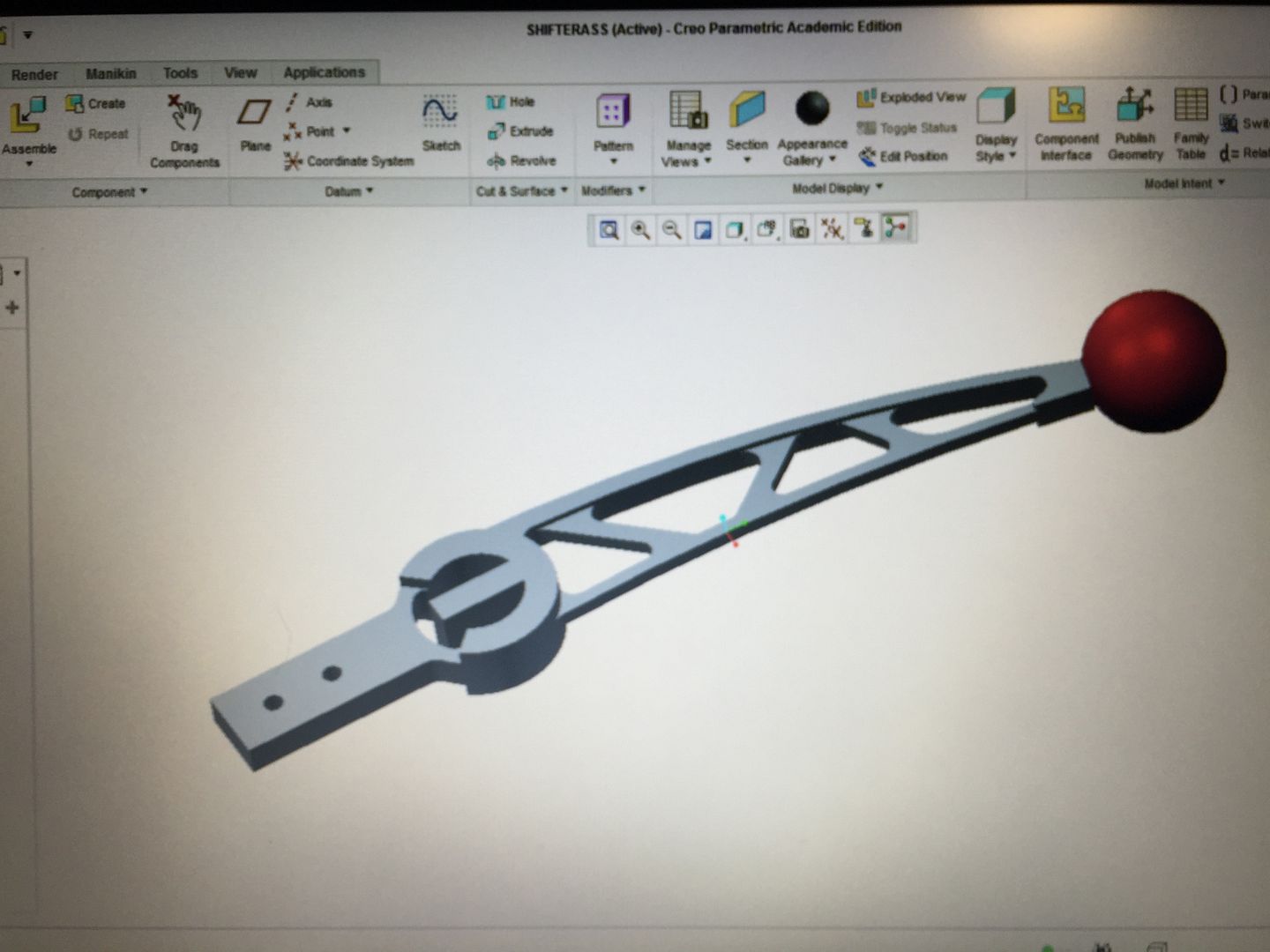This screenshot has height=952, width=1270.
Task: Click the Pattern tool icon
Action: coord(613,112)
